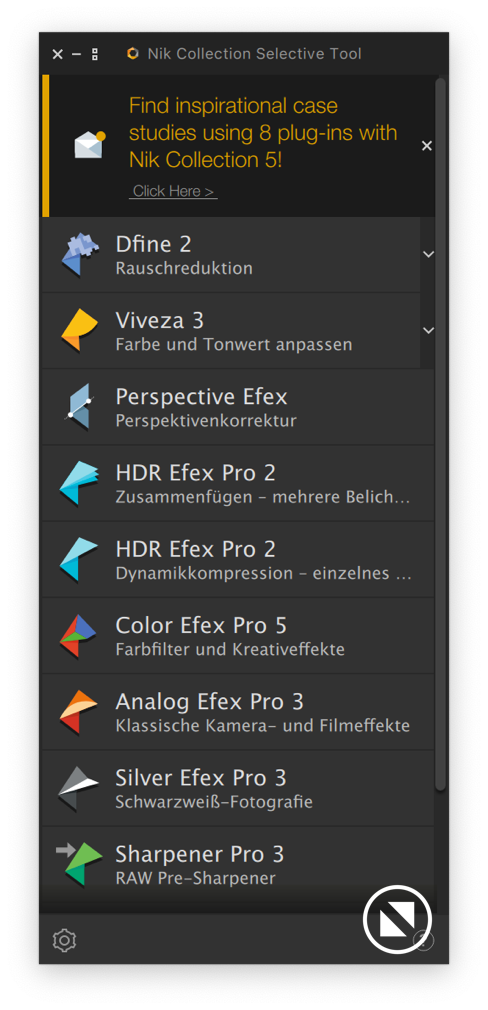
Task: Click the Analog Efex Pro 3 icon
Action: click(79, 712)
